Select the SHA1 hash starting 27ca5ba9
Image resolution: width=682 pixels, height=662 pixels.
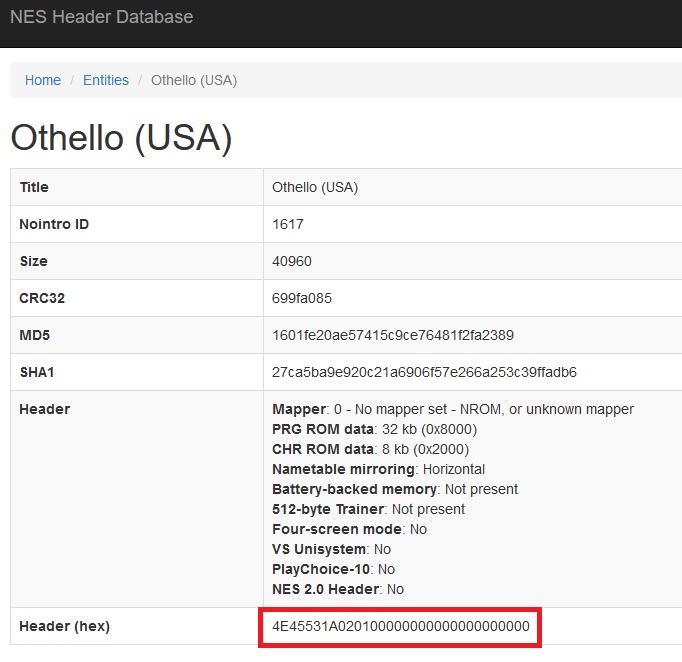[x=425, y=372]
